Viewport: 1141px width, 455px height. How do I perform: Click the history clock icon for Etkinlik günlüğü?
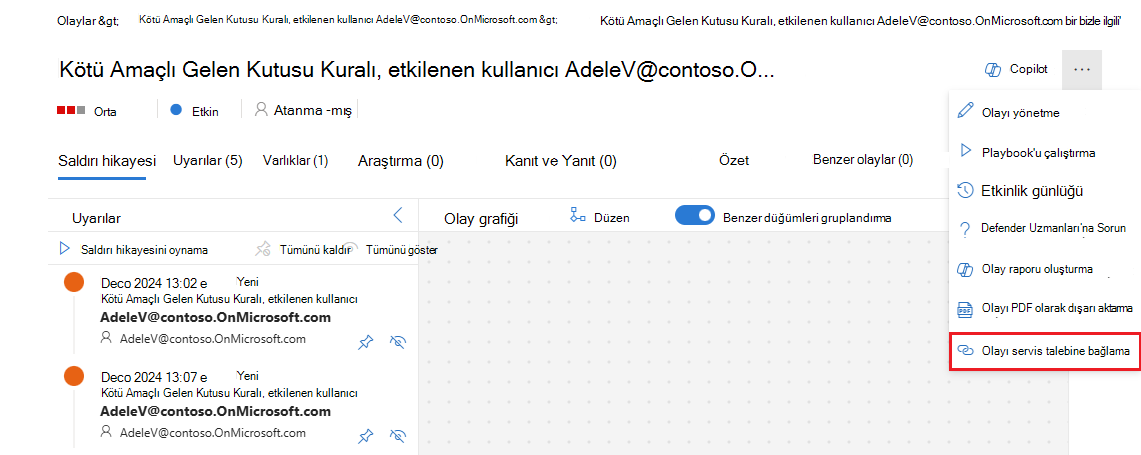pyautogui.click(x=965, y=191)
